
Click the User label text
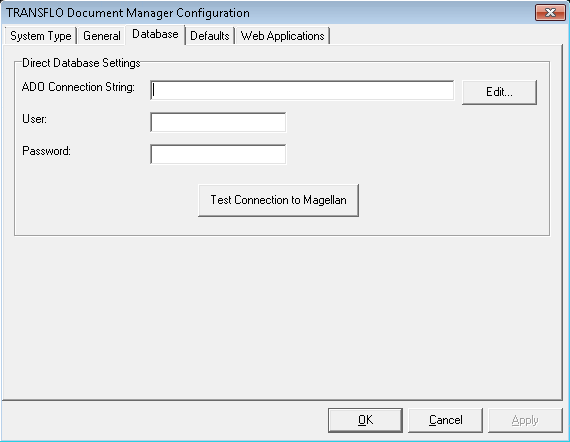pos(35,119)
